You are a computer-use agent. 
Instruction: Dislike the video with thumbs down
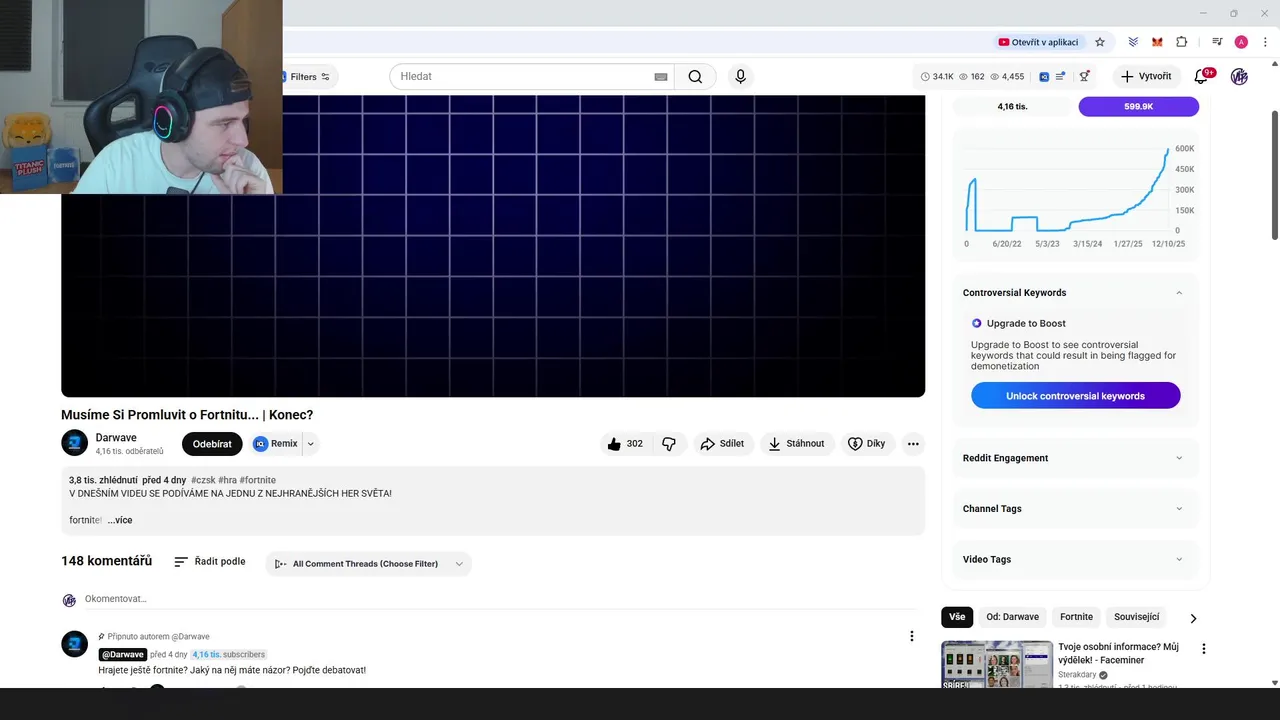[670, 444]
